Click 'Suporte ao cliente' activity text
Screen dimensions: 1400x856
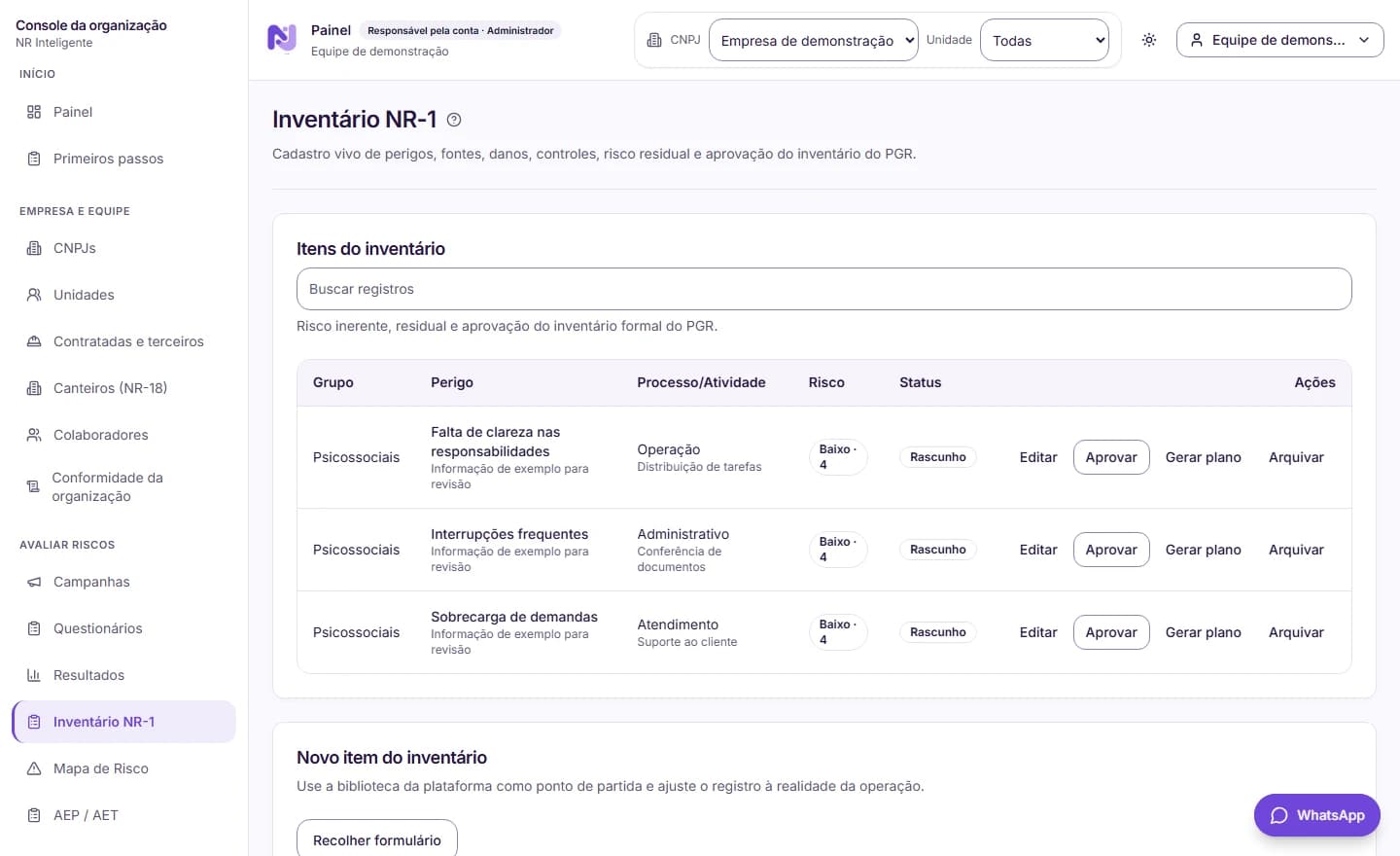pyautogui.click(x=687, y=642)
